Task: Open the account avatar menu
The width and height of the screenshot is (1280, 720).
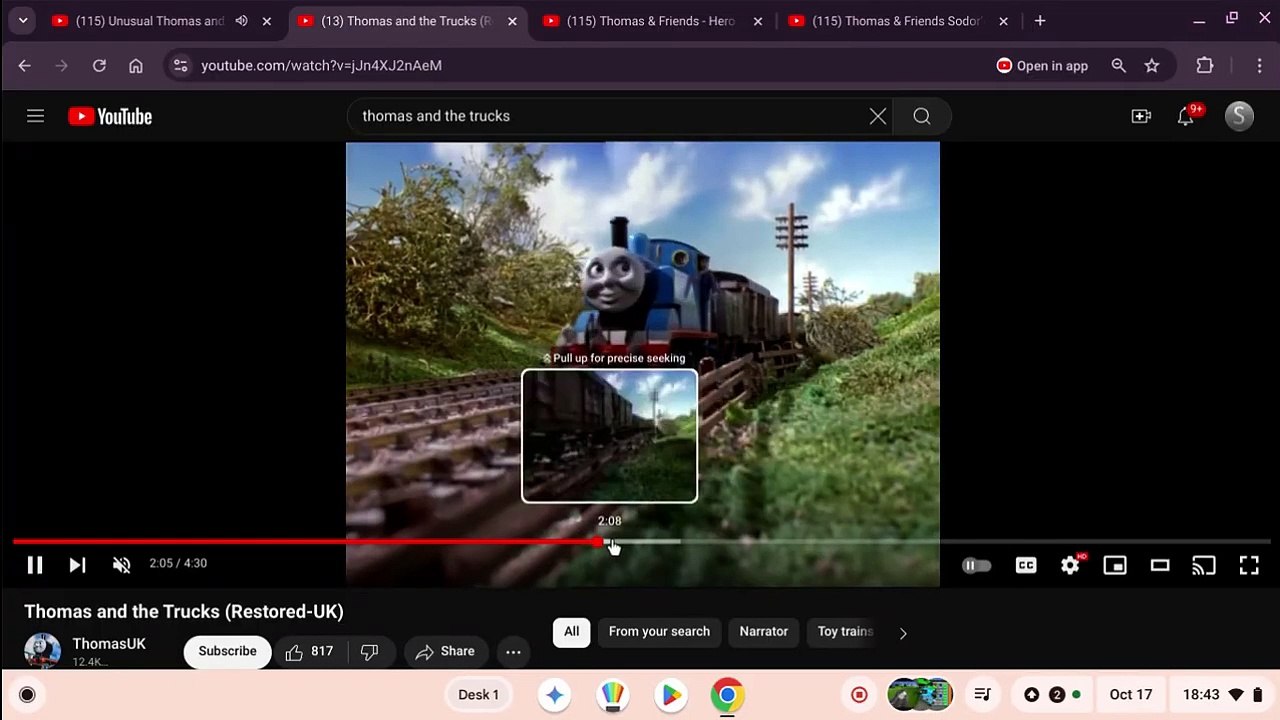Action: [1239, 116]
